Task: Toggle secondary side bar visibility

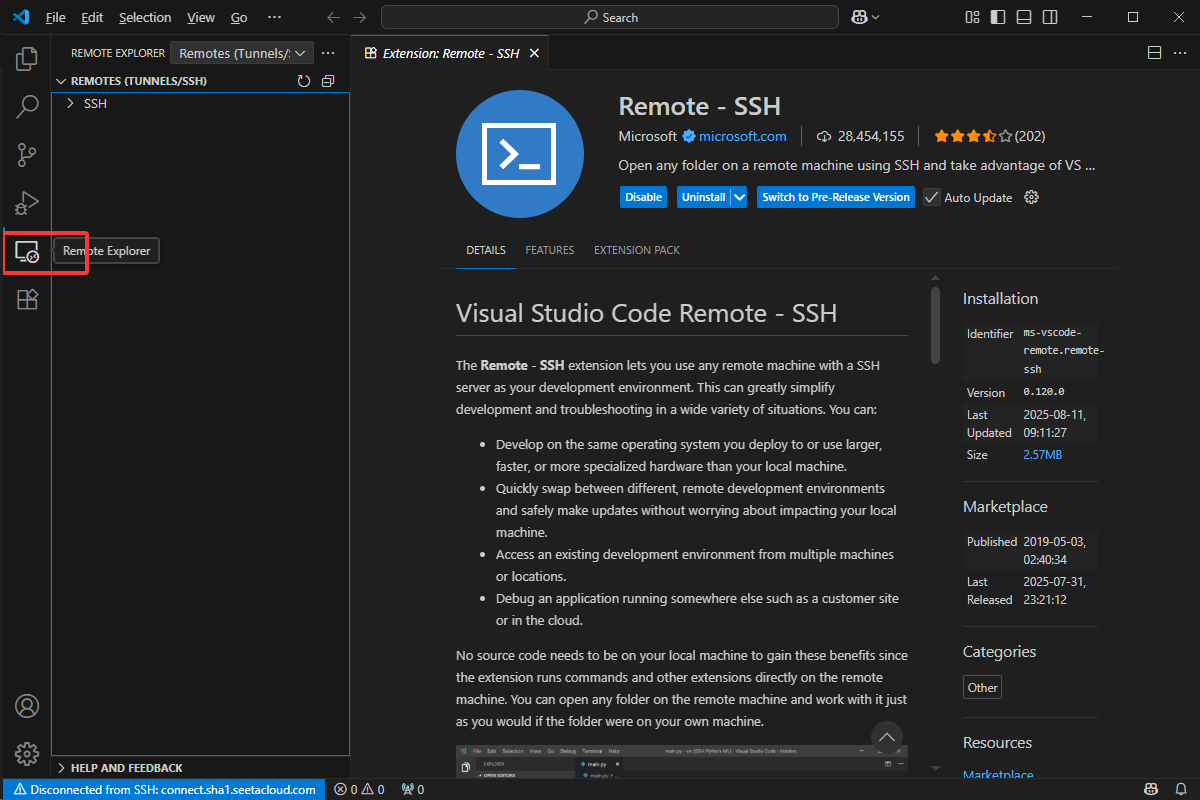Action: 1050,17
